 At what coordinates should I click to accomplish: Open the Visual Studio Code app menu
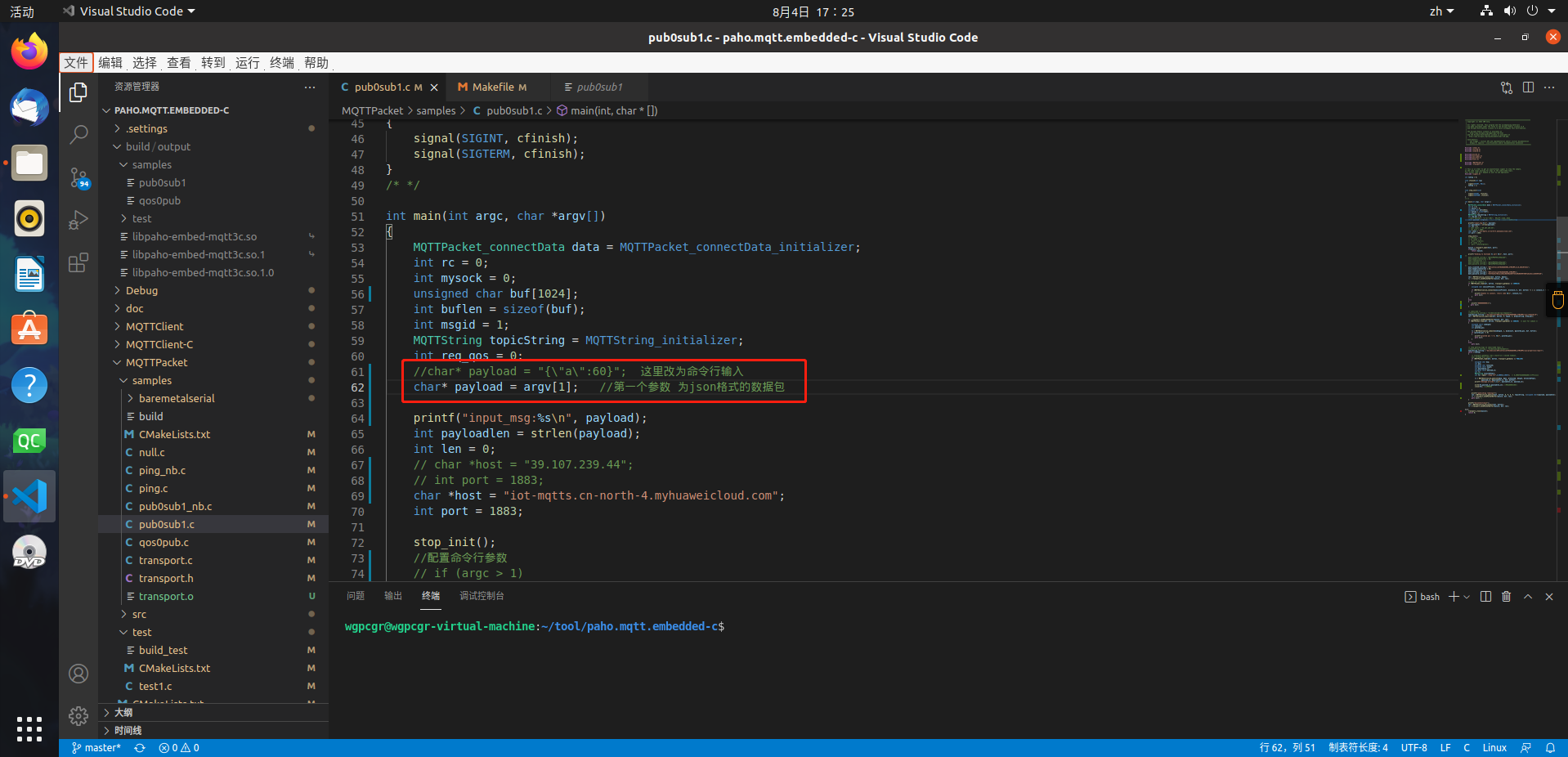pyautogui.click(x=130, y=11)
